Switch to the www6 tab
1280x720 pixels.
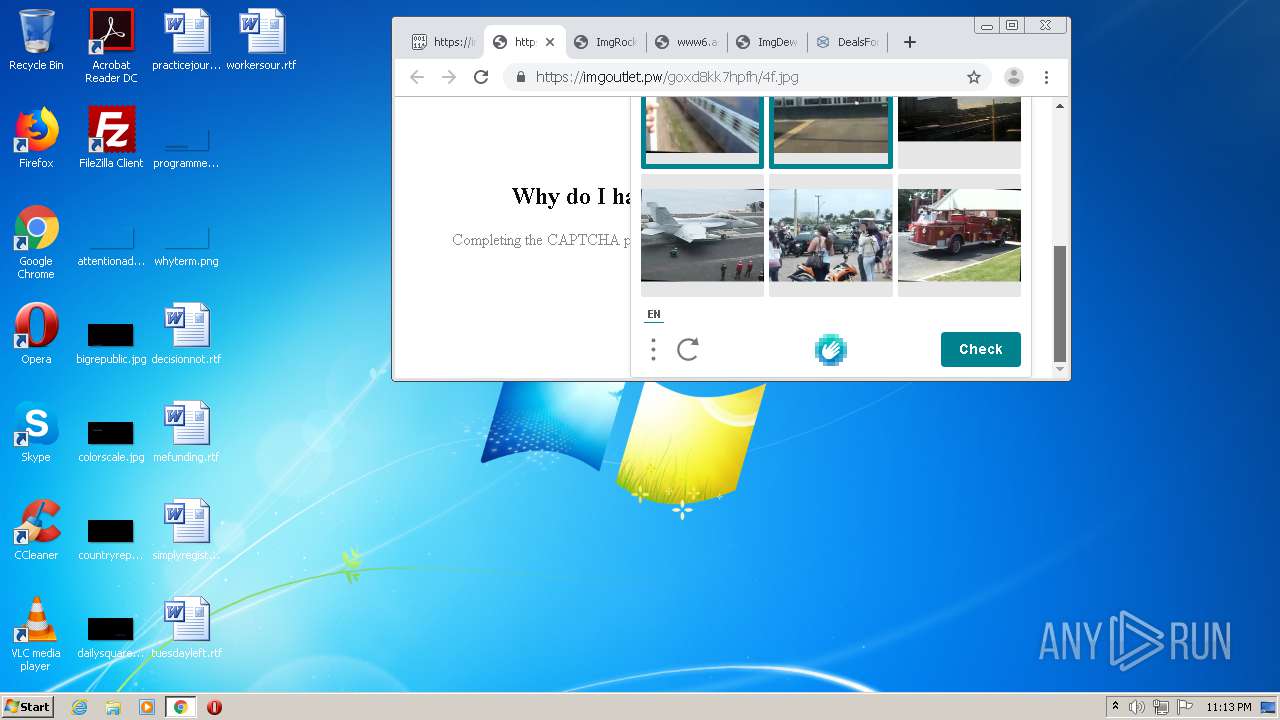click(x=687, y=42)
